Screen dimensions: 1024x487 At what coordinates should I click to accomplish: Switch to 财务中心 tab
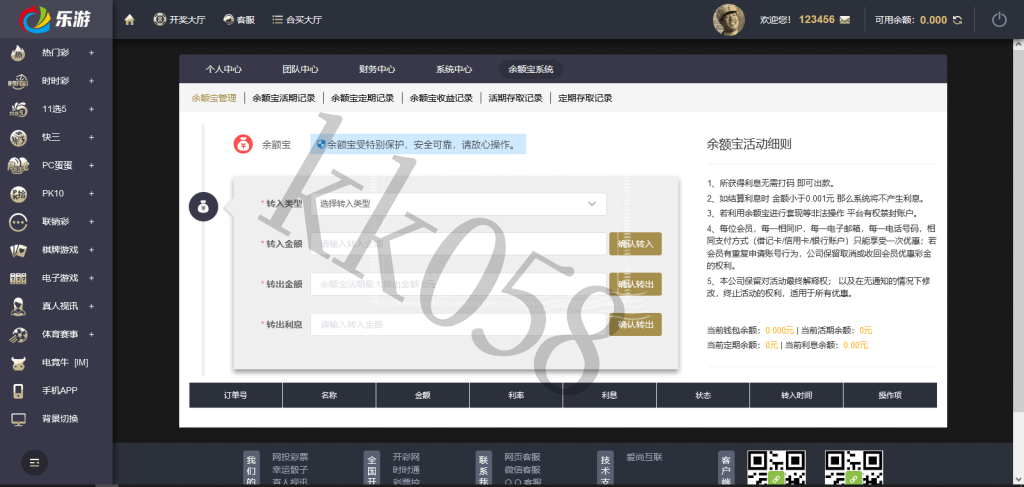tap(377, 69)
